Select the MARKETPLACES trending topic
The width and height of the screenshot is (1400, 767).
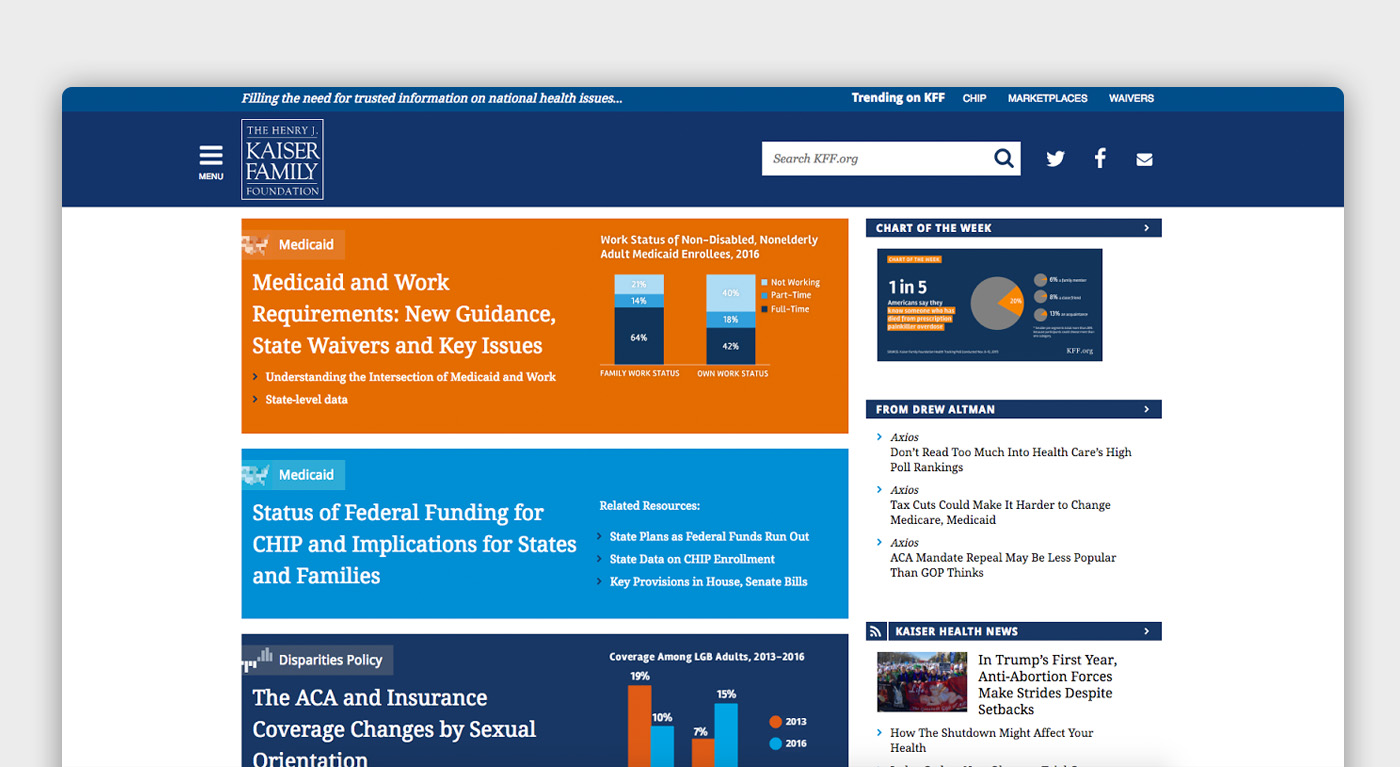pos(1047,98)
